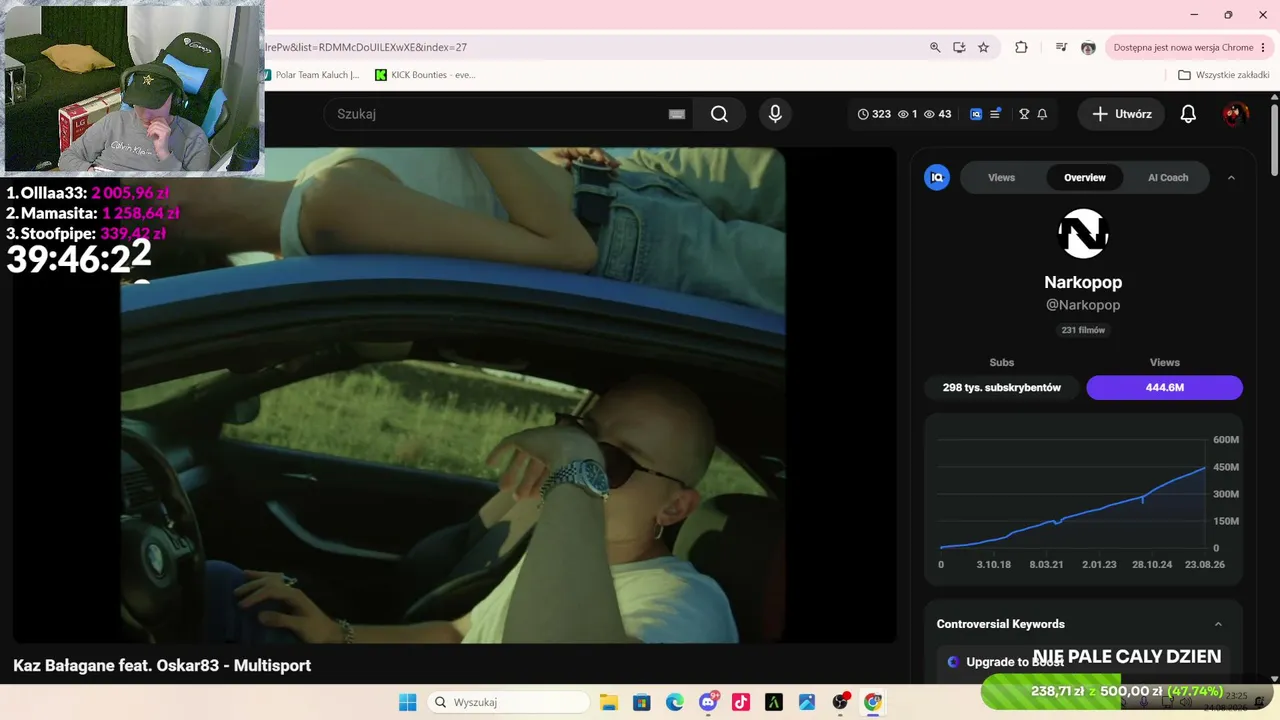Select the 444.6M views button
This screenshot has width=1280, height=720.
point(1165,387)
